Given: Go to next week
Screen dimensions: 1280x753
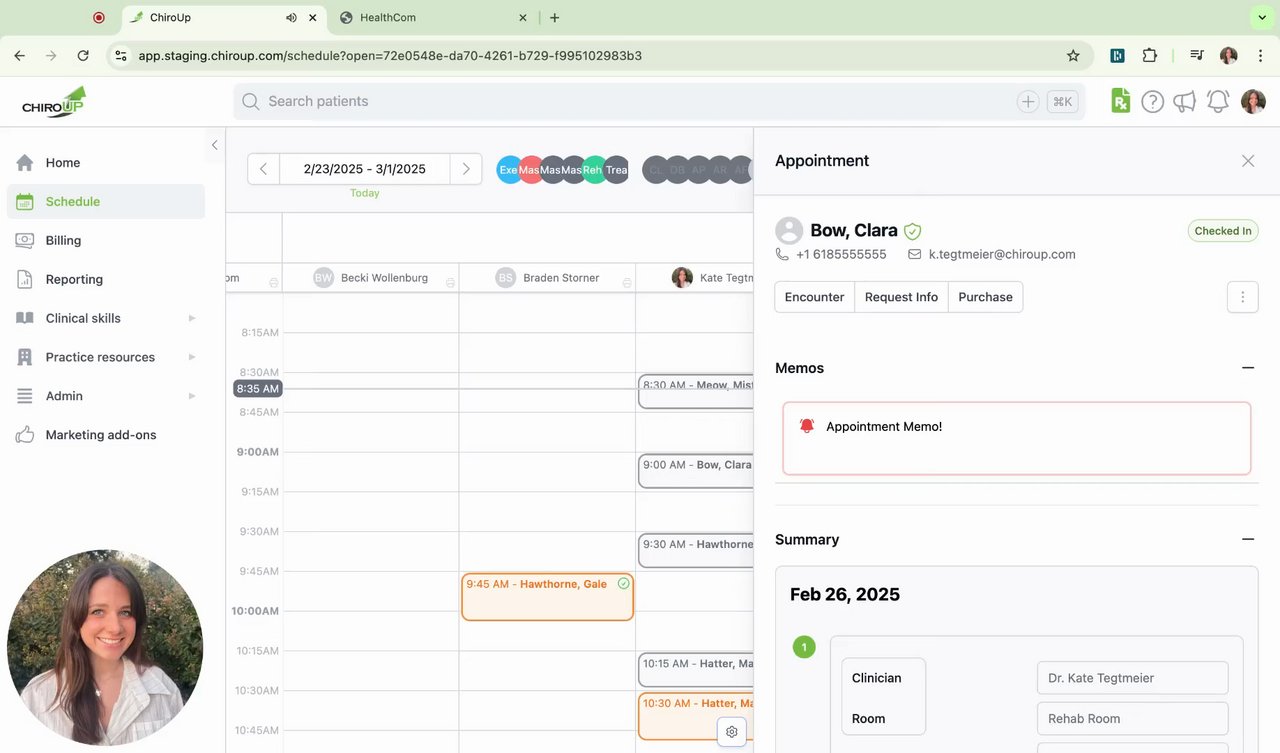Looking at the screenshot, I should (x=466, y=169).
